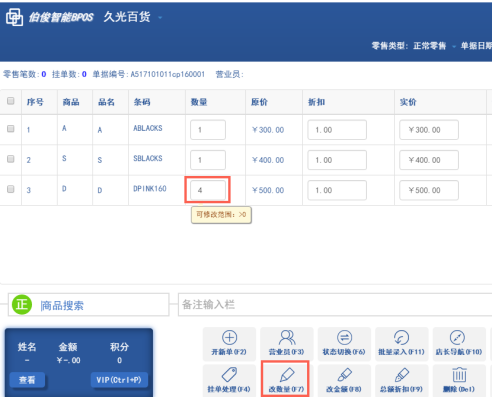This screenshot has height=397, width=492.
Task: Click the discount field for ABLACKS row
Action: [x=337, y=130]
